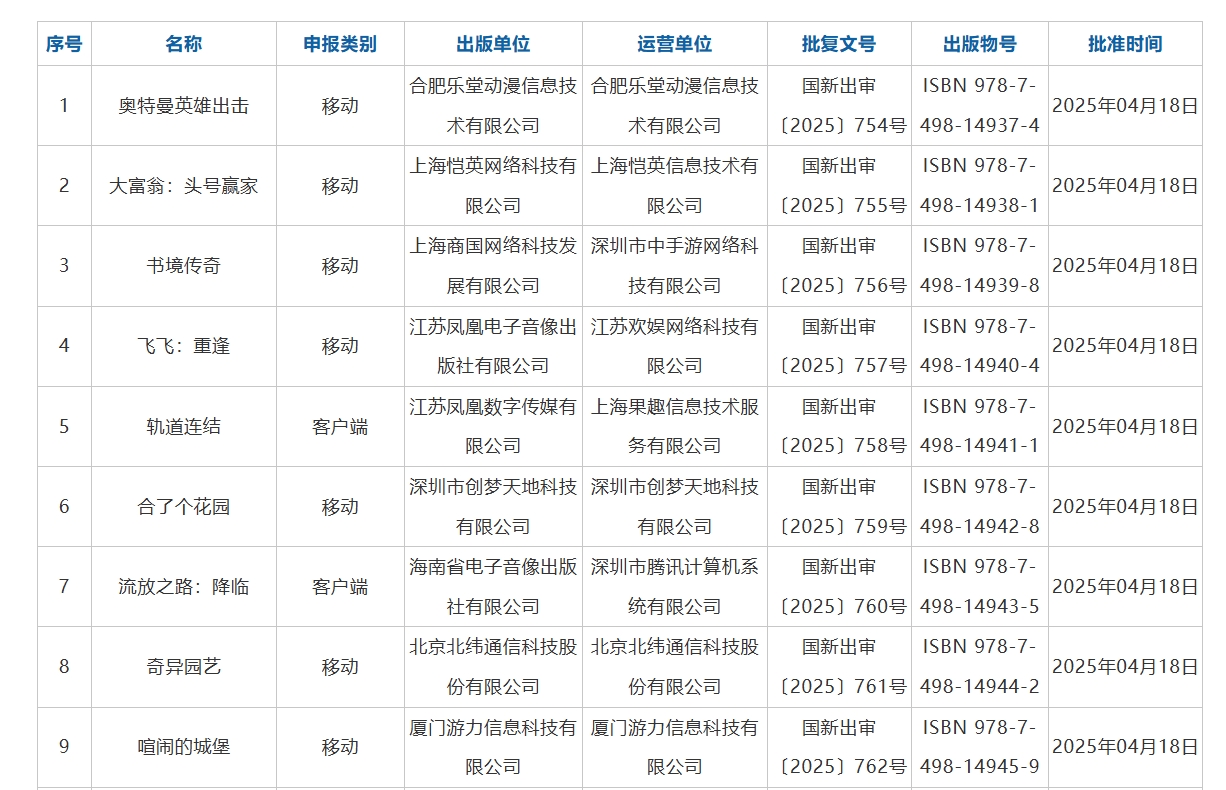Image resolution: width=1226 pixels, height=790 pixels.
Task: Click publisher 上海商国网络科技发展有限公司
Action: [x=493, y=266]
